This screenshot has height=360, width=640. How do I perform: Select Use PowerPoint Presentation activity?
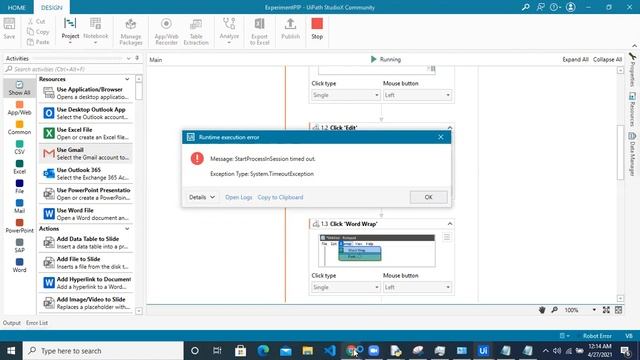(86, 193)
